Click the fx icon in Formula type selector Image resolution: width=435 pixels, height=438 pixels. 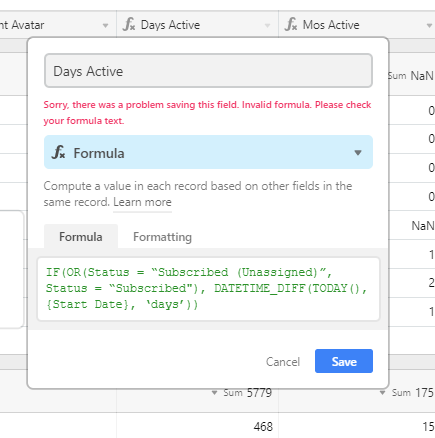(58, 152)
